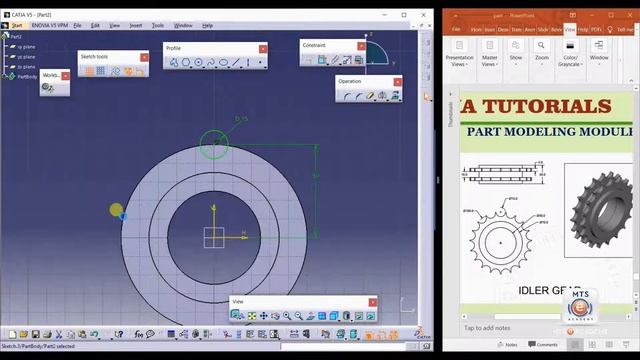Click the Notes button in PowerPoint
Viewport: 640px width, 360px height.
[x=507, y=344]
